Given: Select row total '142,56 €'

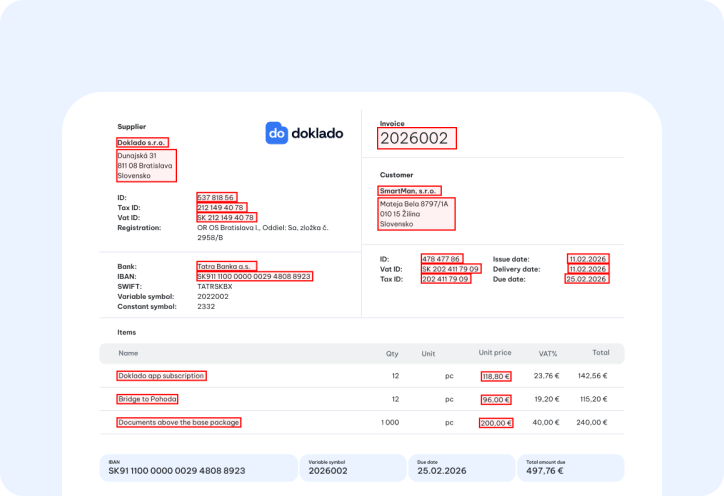Looking at the screenshot, I should coord(593,376).
